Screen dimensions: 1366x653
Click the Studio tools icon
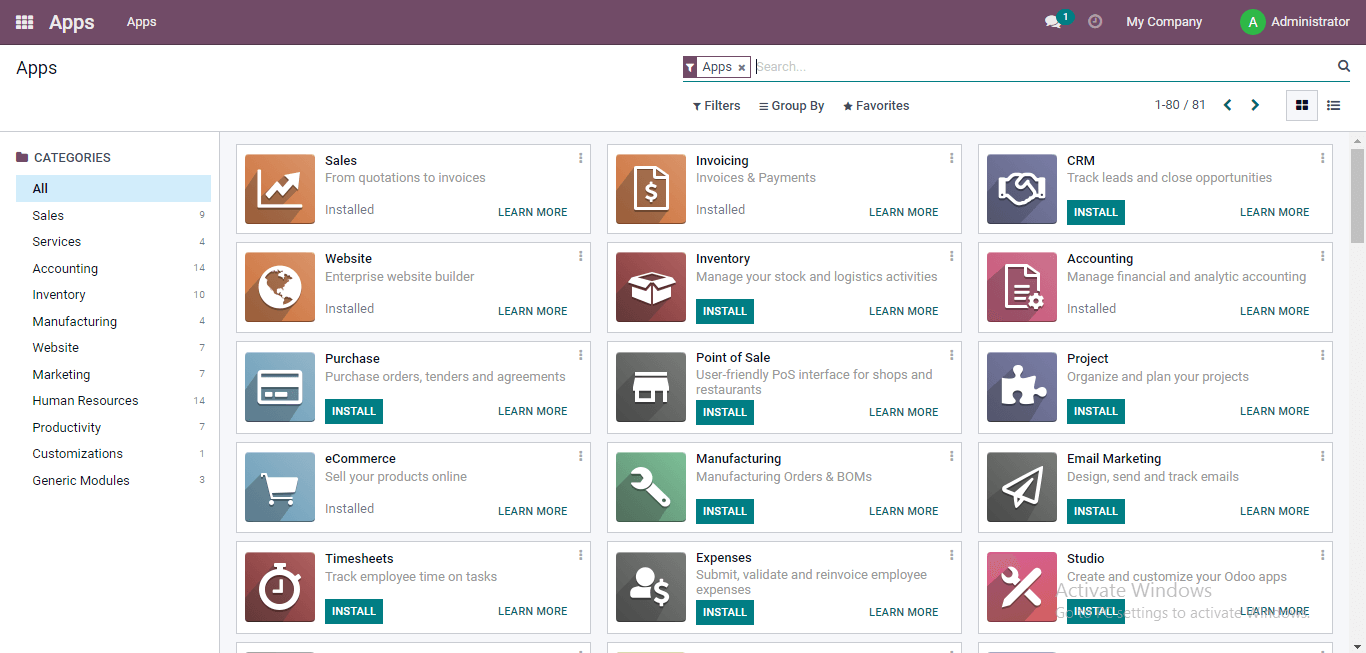[1022, 587]
